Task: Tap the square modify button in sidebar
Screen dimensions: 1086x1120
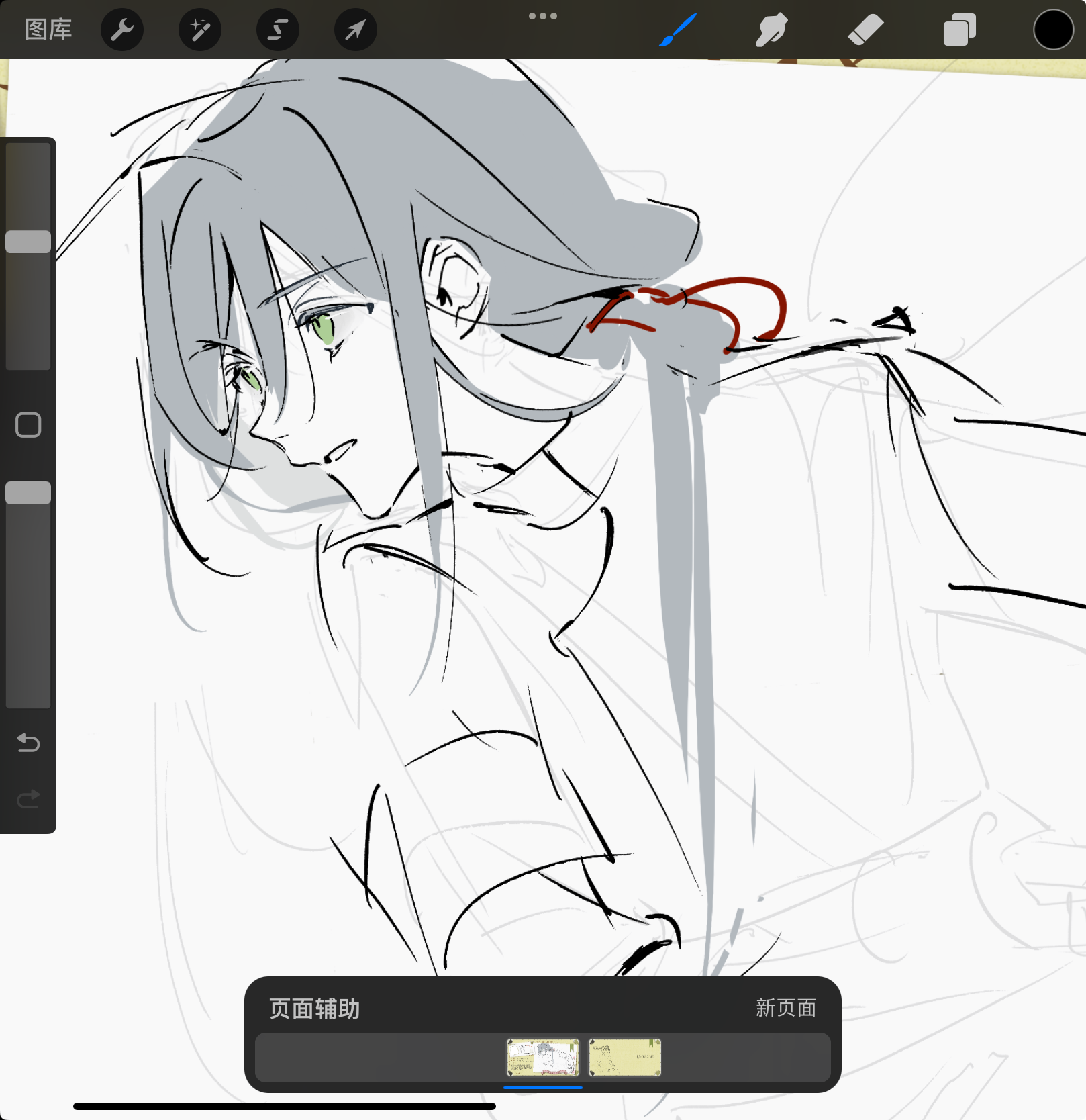Action: [28, 425]
